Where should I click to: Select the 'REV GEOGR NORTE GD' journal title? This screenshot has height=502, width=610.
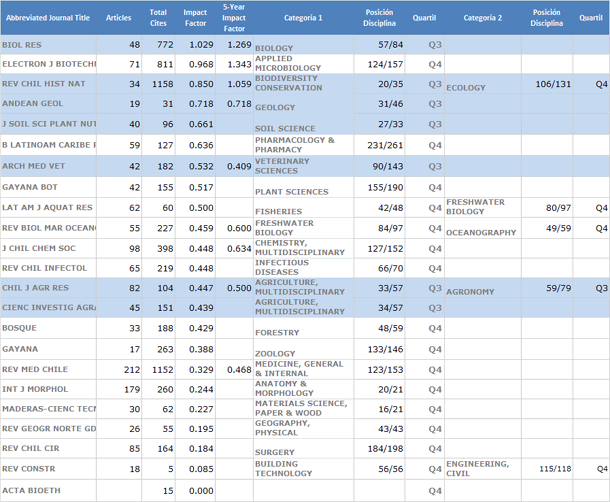(49, 429)
